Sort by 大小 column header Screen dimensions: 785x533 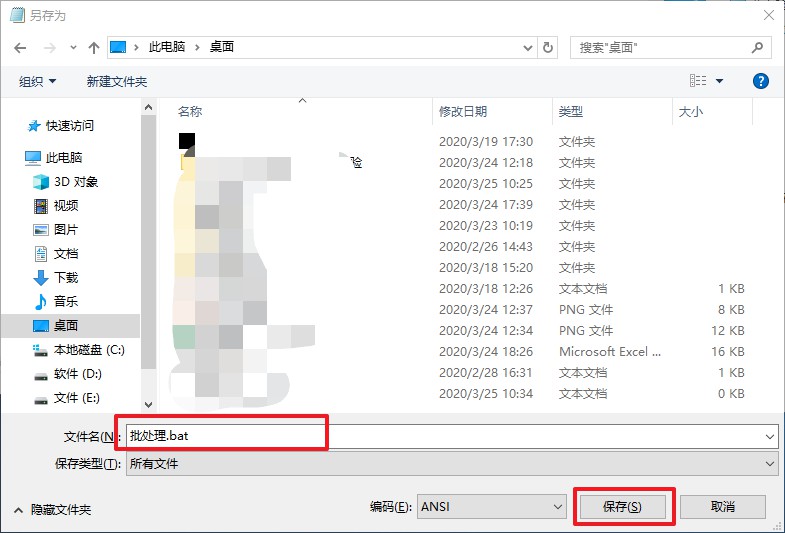coord(691,112)
